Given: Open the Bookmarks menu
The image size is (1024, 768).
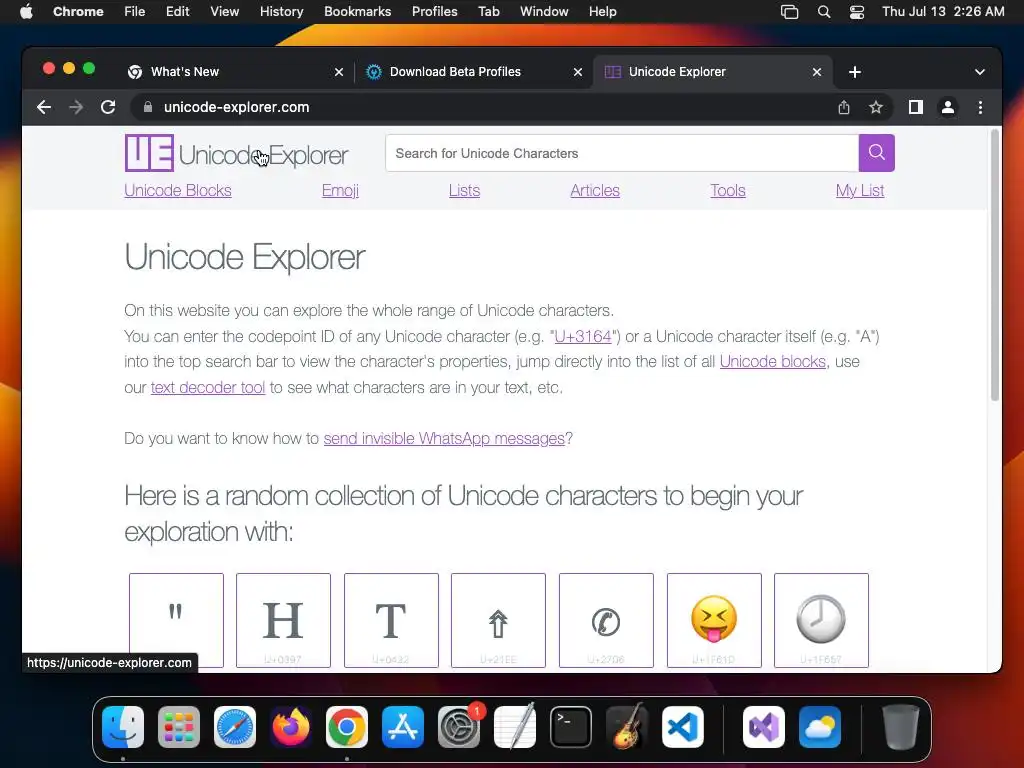Looking at the screenshot, I should click(x=357, y=12).
